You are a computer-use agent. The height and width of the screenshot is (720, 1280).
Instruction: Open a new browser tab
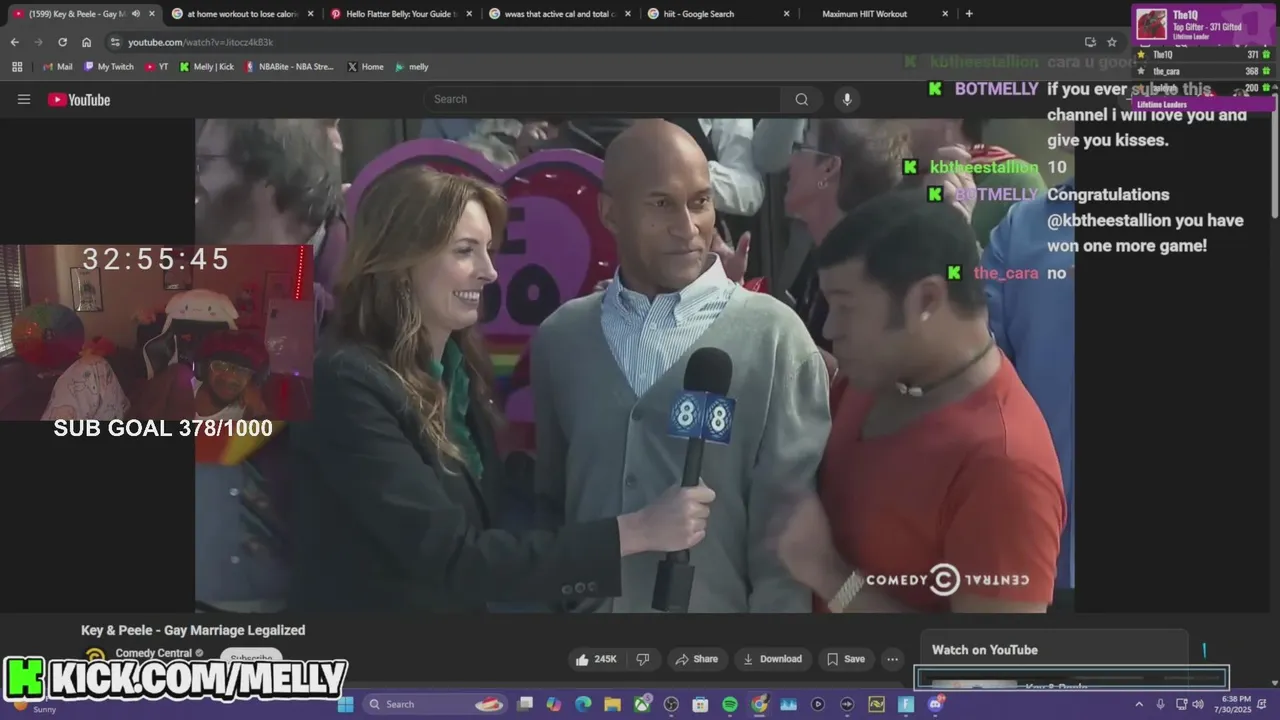[x=969, y=14]
